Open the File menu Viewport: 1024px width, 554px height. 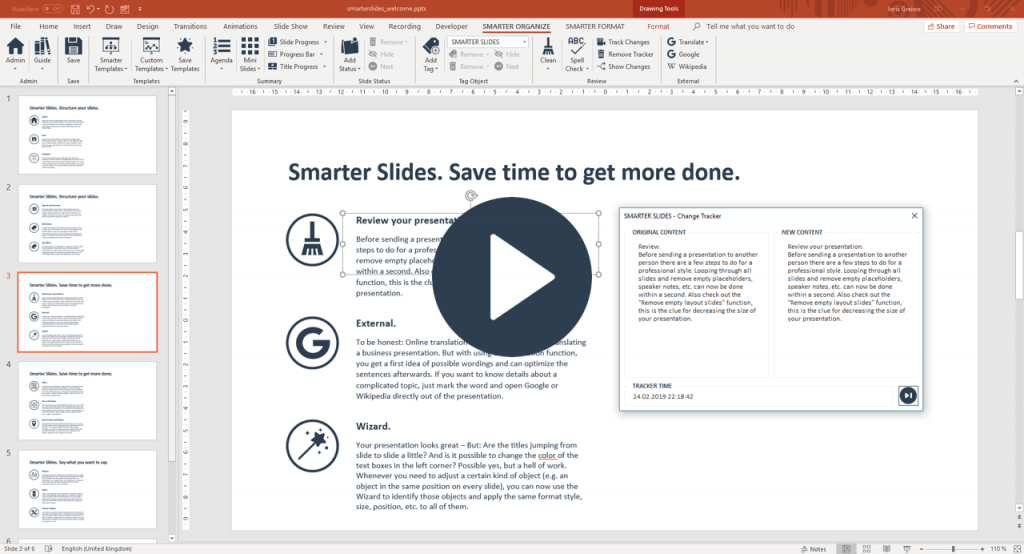(16, 26)
